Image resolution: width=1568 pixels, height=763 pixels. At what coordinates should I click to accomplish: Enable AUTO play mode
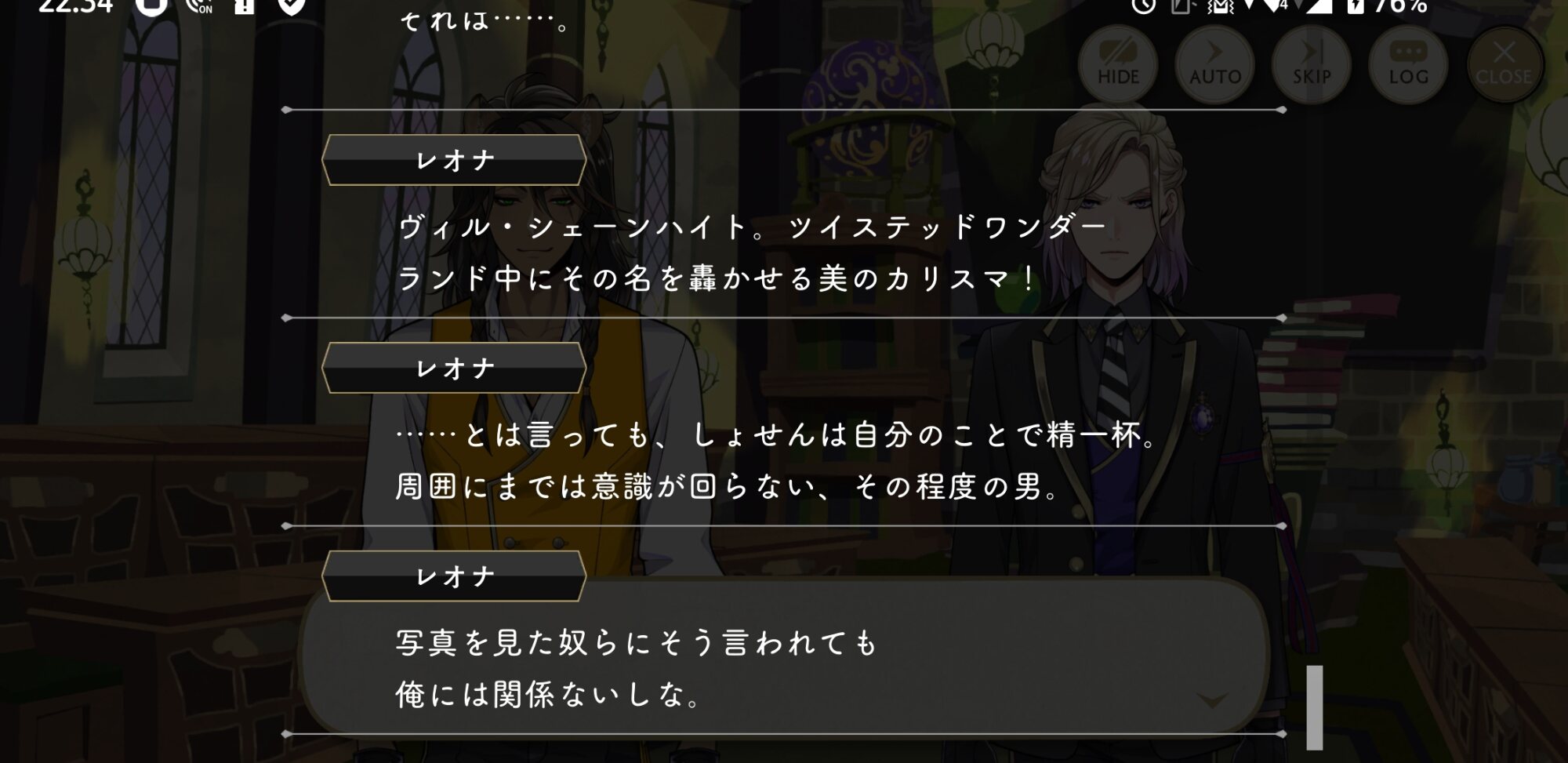(1215, 64)
